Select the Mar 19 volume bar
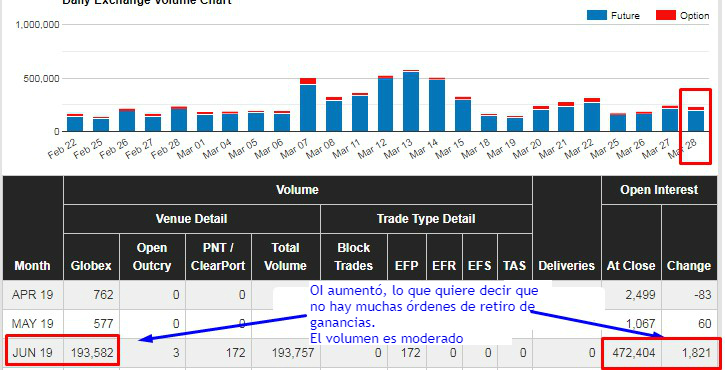The image size is (725, 370). point(515,124)
